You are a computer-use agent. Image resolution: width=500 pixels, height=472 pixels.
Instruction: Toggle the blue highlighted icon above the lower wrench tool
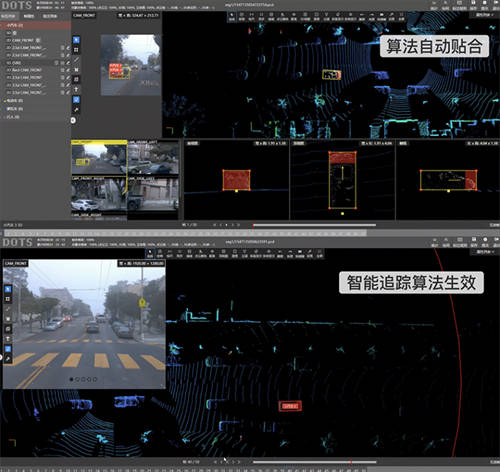coord(8,349)
